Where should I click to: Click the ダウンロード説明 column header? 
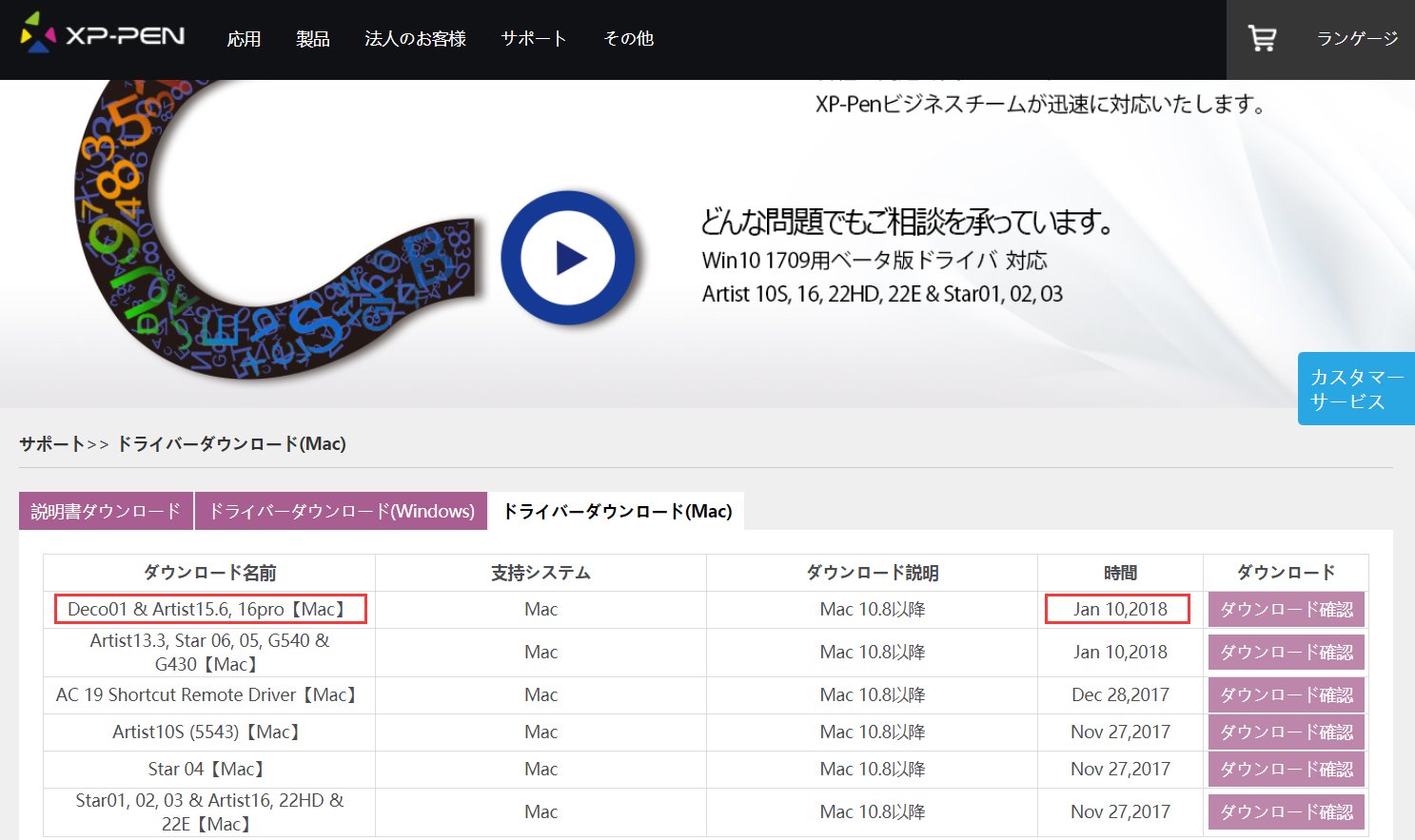872,573
